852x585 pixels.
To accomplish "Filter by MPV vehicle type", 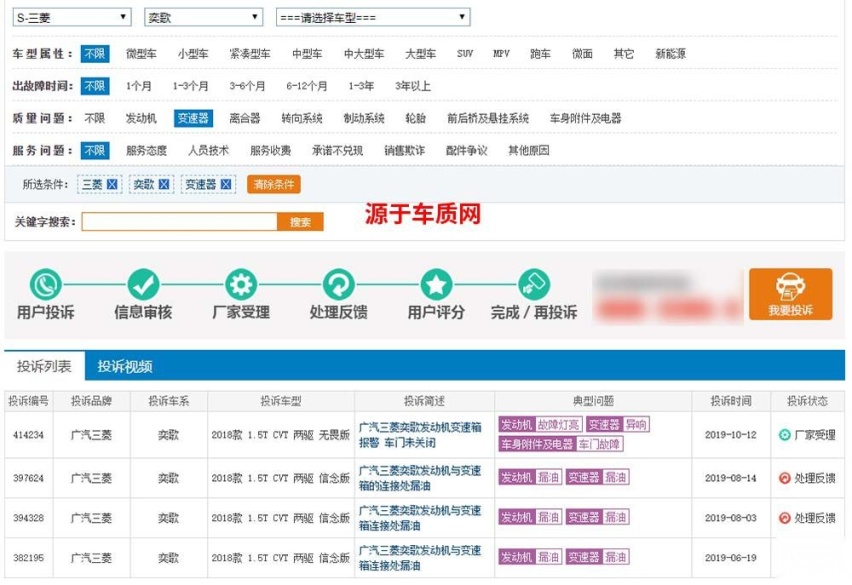I will pos(501,54).
